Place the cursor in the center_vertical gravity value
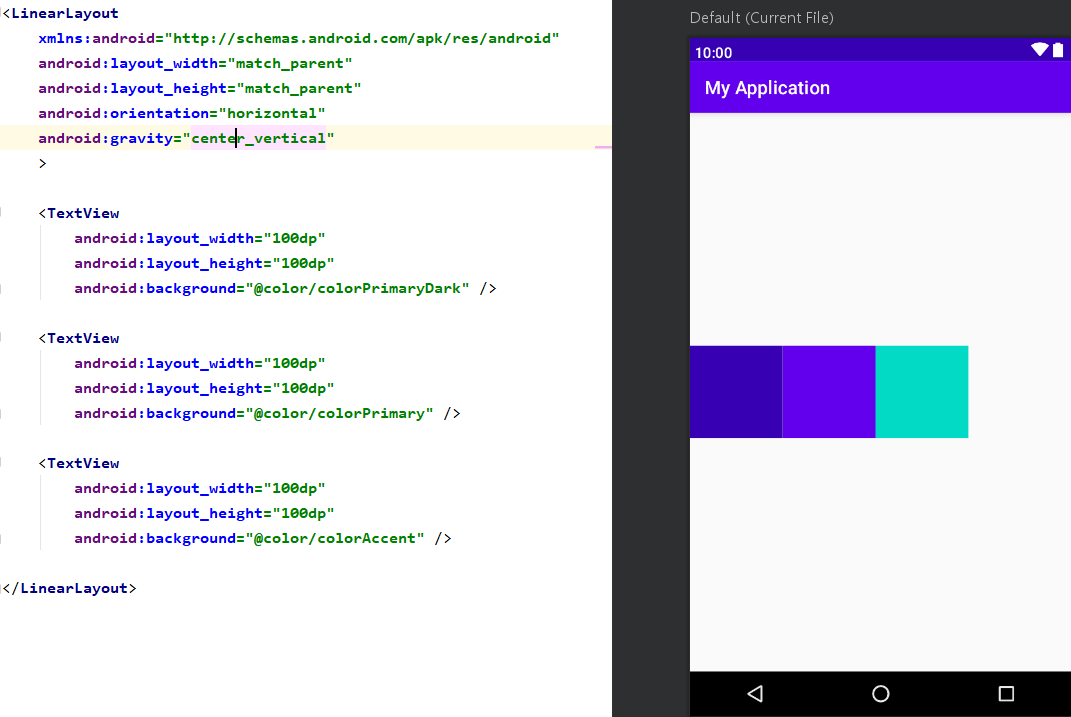 click(x=258, y=138)
